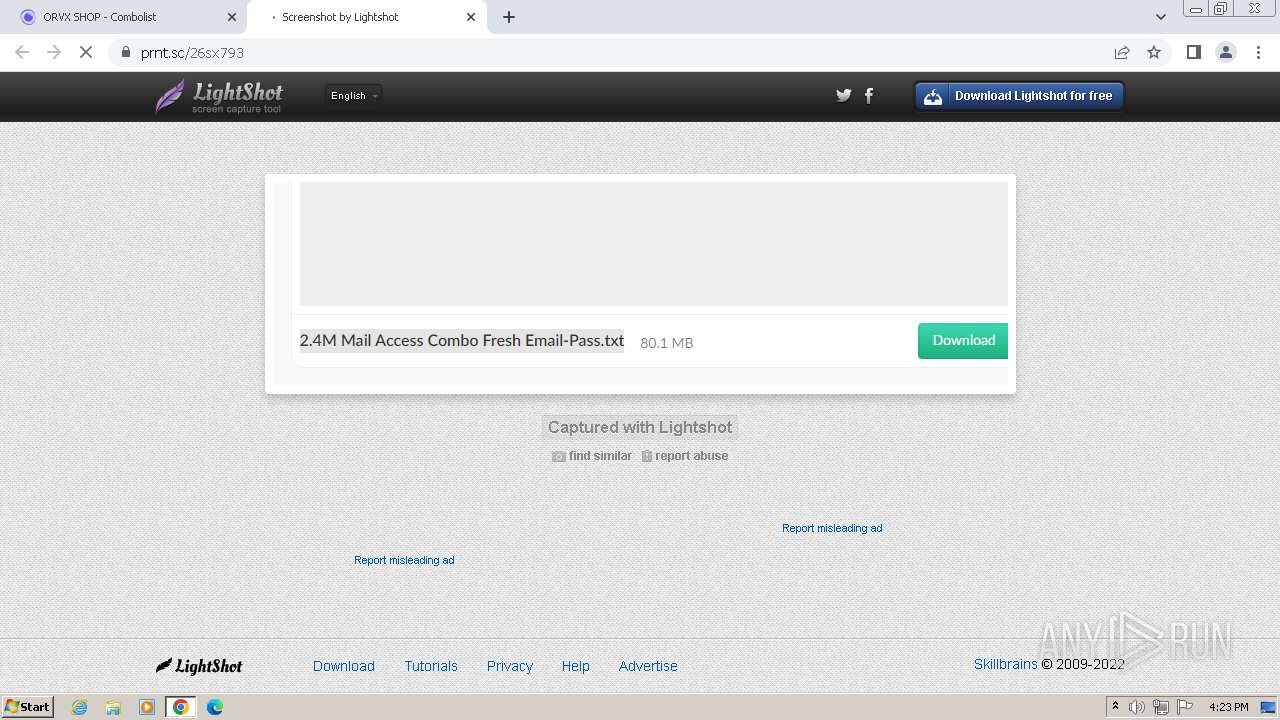The width and height of the screenshot is (1280, 720).
Task: Go forward in browser history
Action: (x=54, y=52)
